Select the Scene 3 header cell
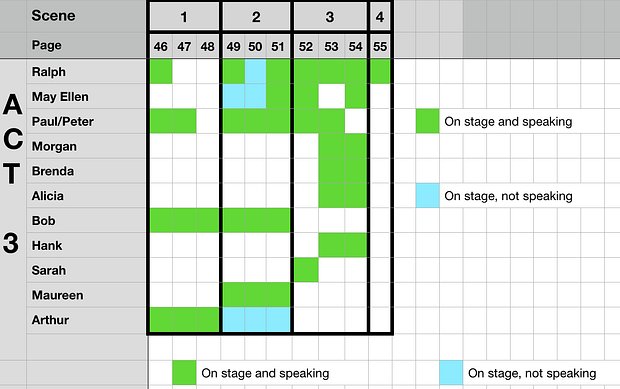The image size is (620, 389). click(330, 17)
